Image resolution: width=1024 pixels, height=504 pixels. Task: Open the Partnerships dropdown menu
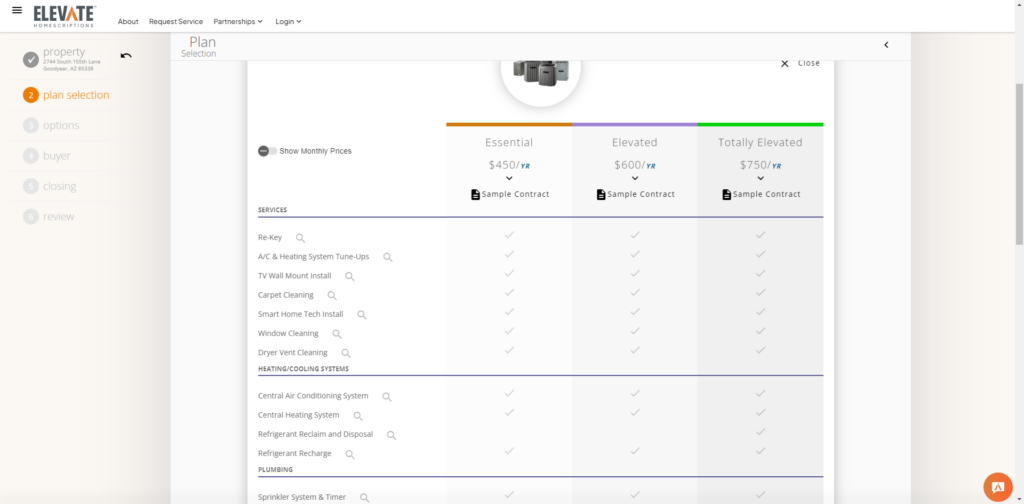pyautogui.click(x=238, y=21)
